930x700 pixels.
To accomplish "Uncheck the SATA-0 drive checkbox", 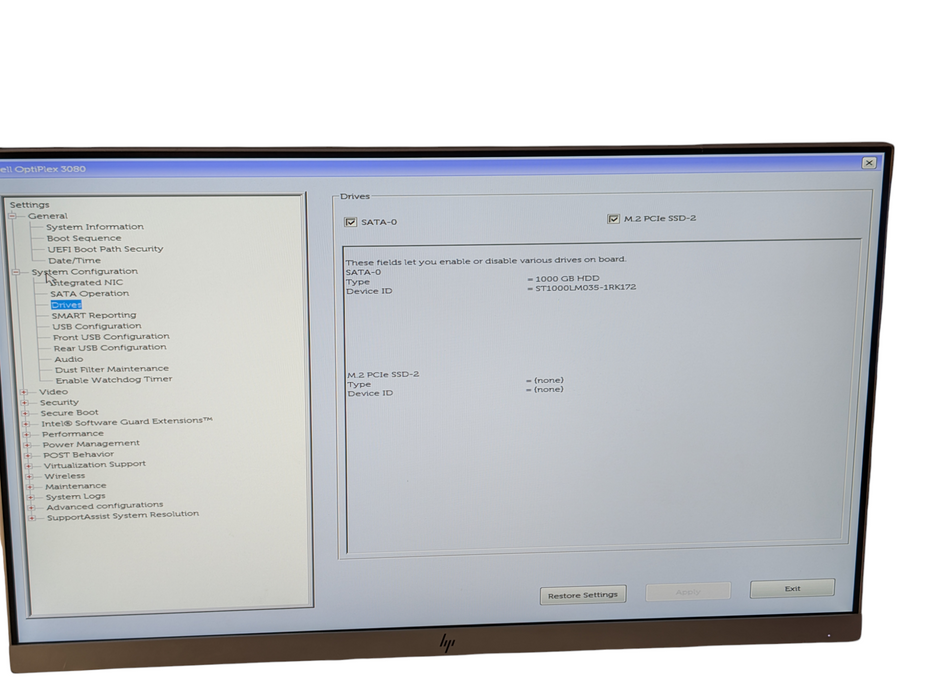I will (x=351, y=222).
